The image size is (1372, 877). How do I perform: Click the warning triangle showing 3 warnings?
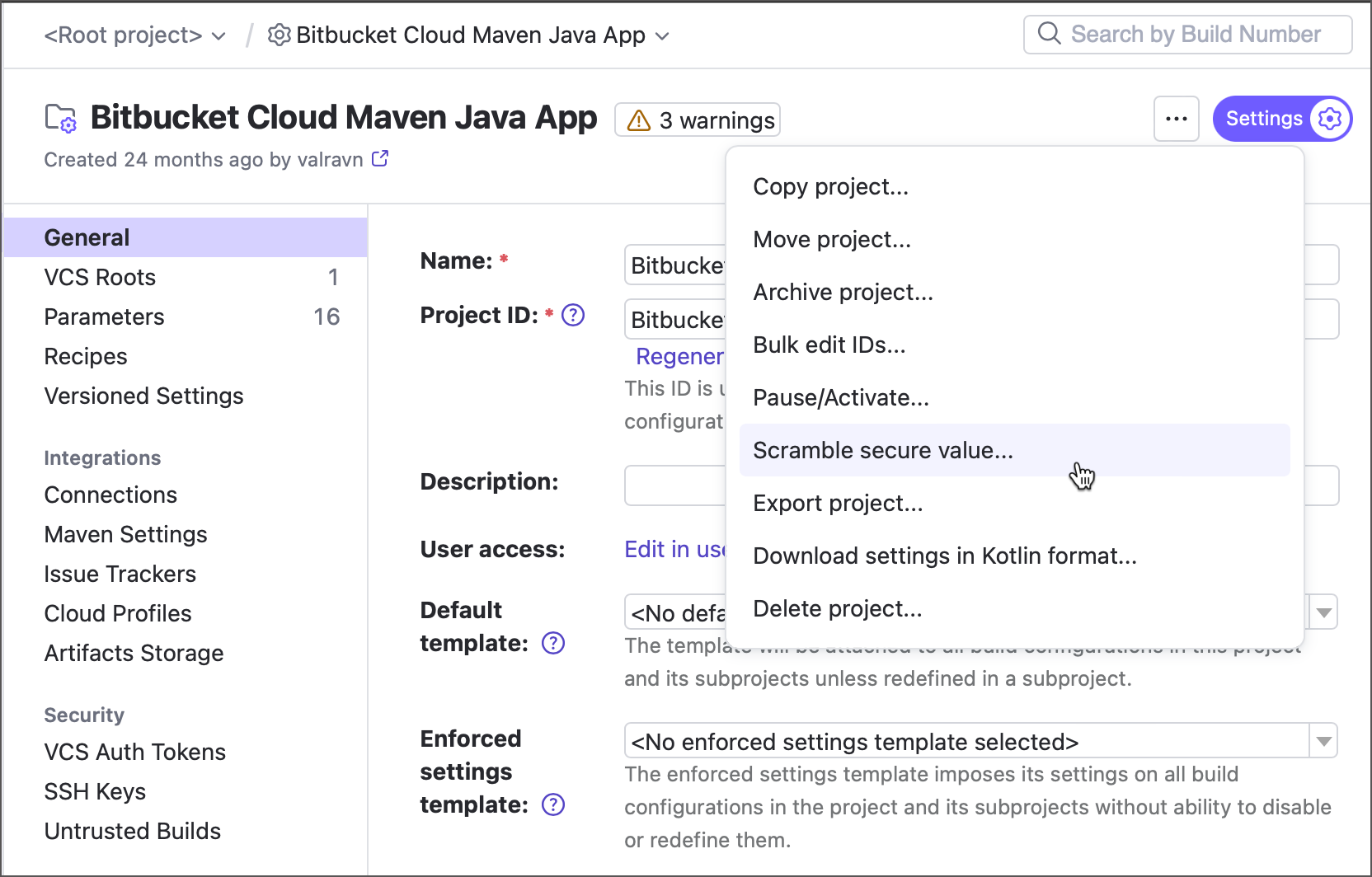point(639,120)
